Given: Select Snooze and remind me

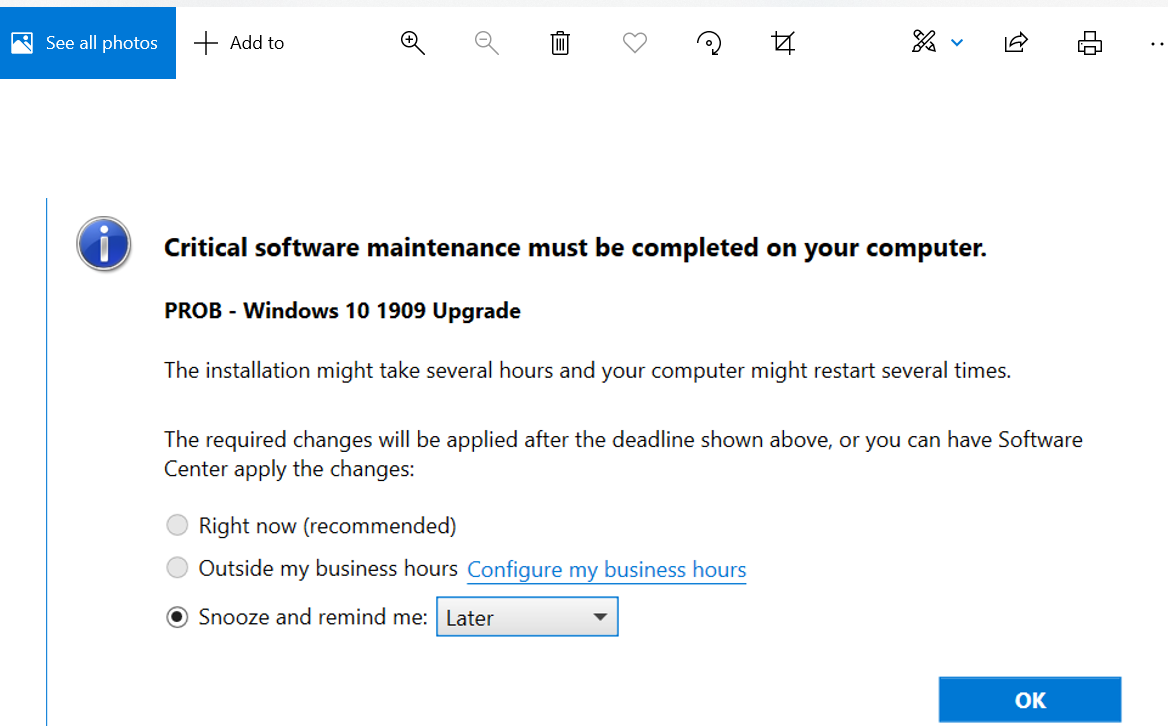Looking at the screenshot, I should pyautogui.click(x=177, y=616).
